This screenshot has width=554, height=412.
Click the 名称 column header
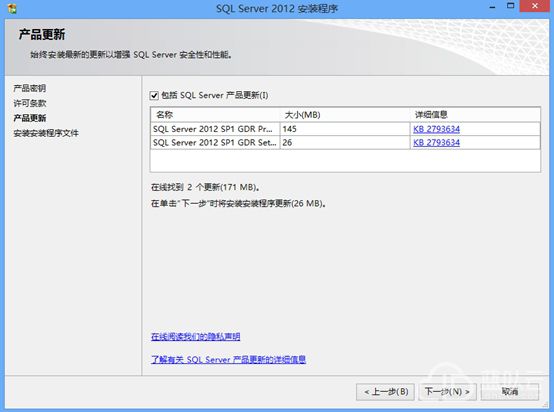215,115
